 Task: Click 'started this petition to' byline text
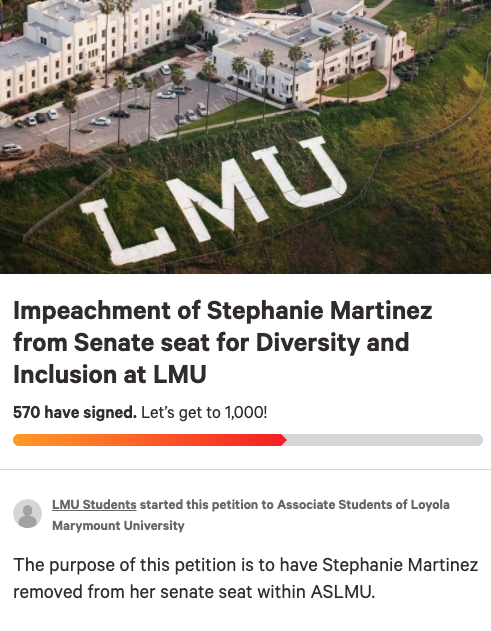click(x=206, y=505)
